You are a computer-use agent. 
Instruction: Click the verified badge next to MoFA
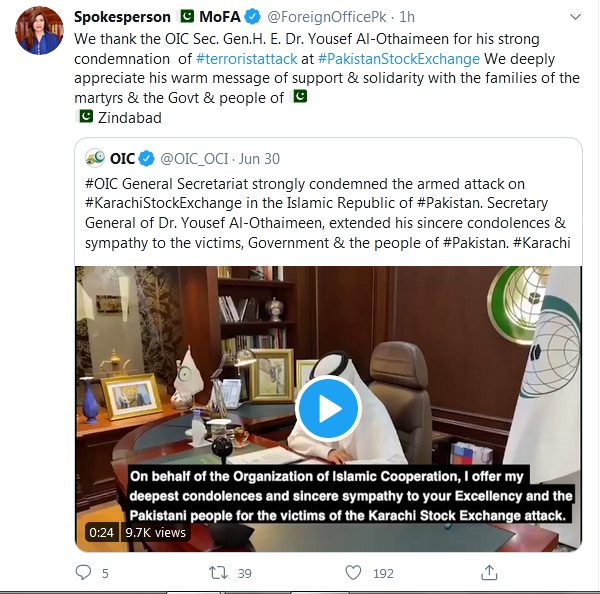click(252, 18)
